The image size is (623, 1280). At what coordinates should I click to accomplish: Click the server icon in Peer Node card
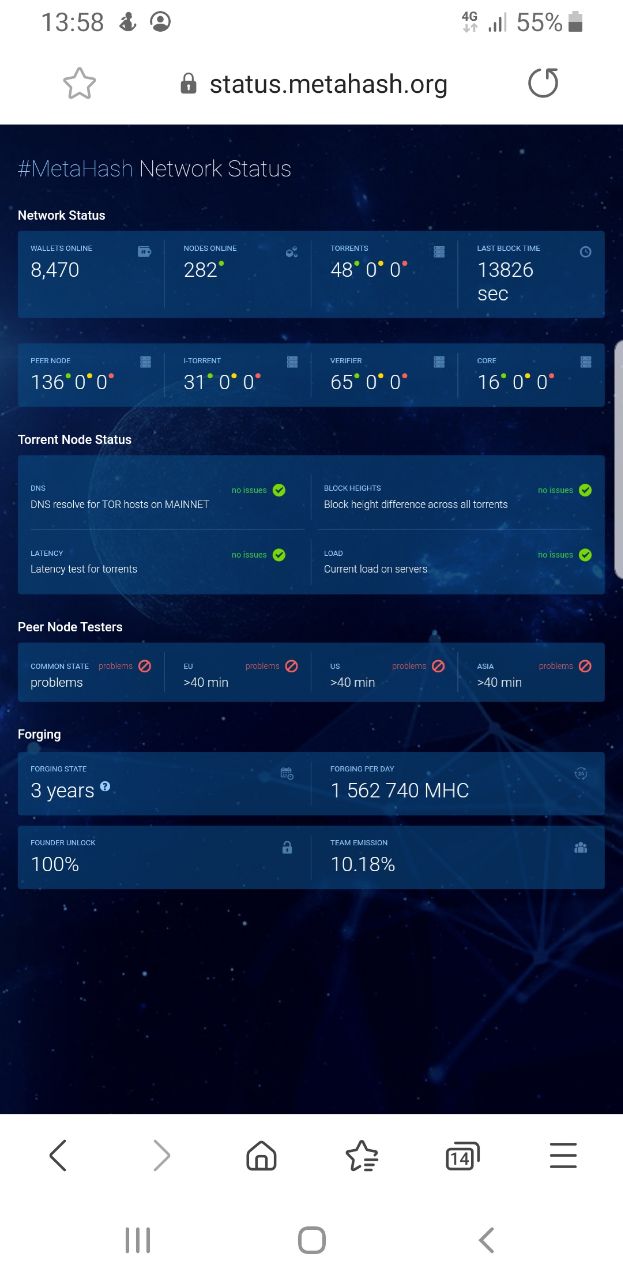click(x=145, y=362)
